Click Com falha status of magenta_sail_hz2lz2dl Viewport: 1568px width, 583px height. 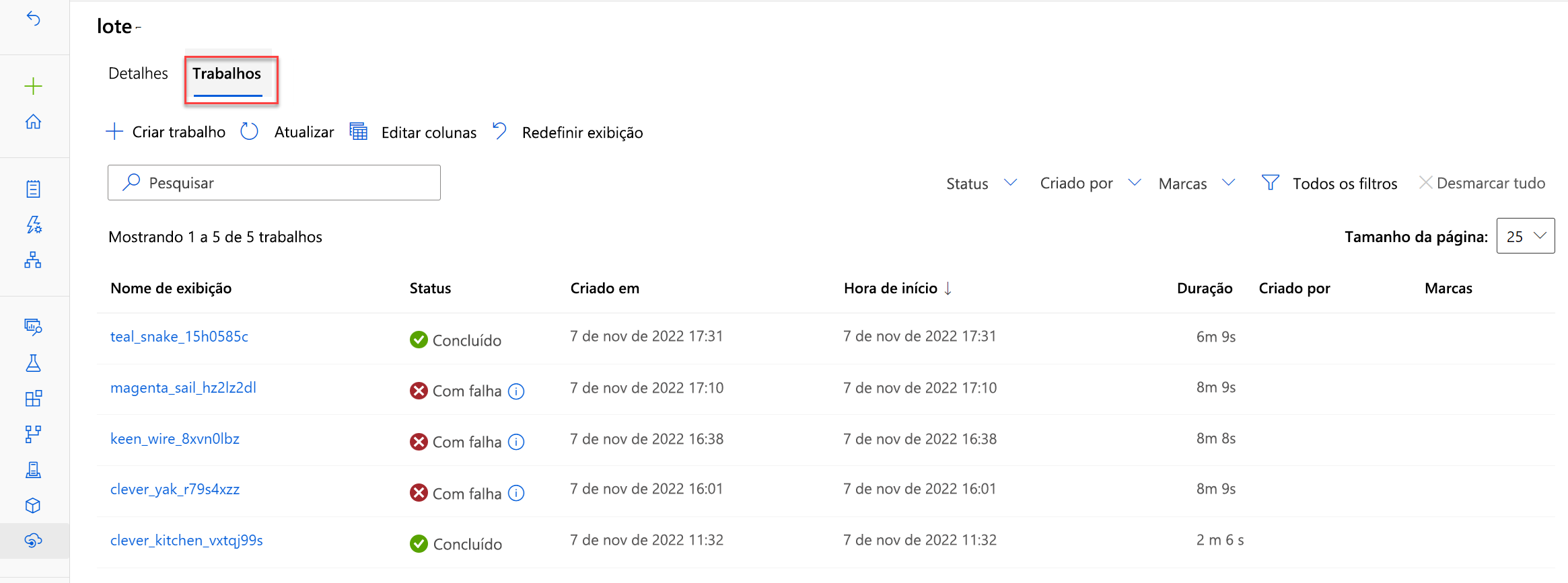click(x=456, y=391)
